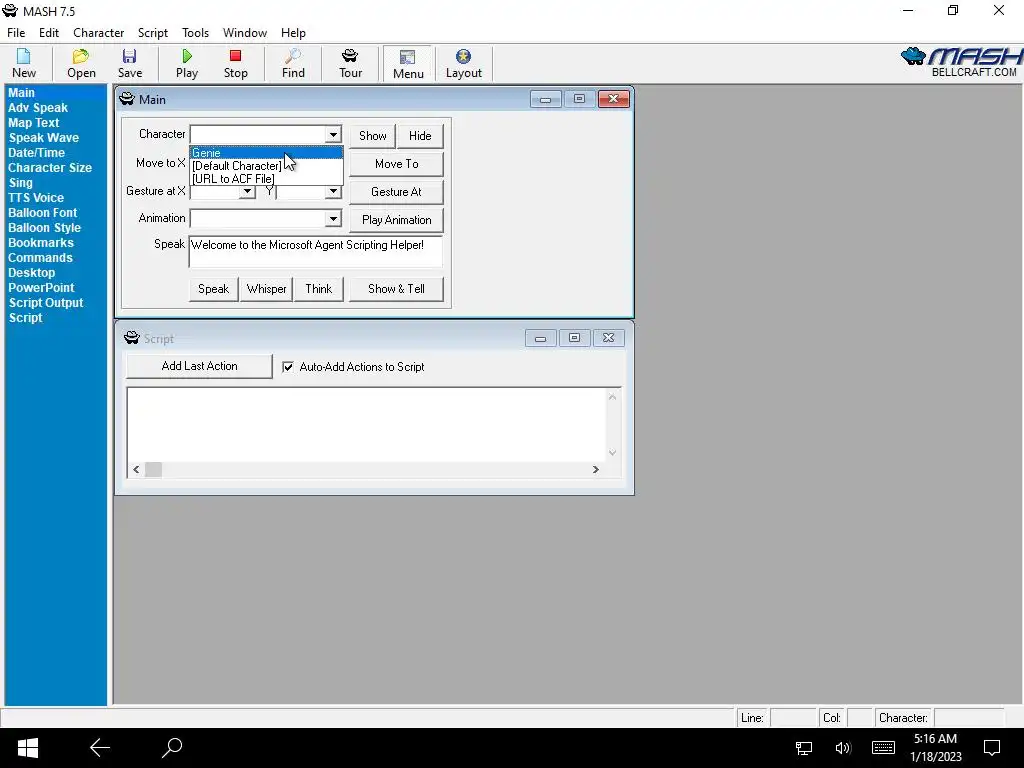Click the Think button
1024x768 pixels.
coord(319,289)
